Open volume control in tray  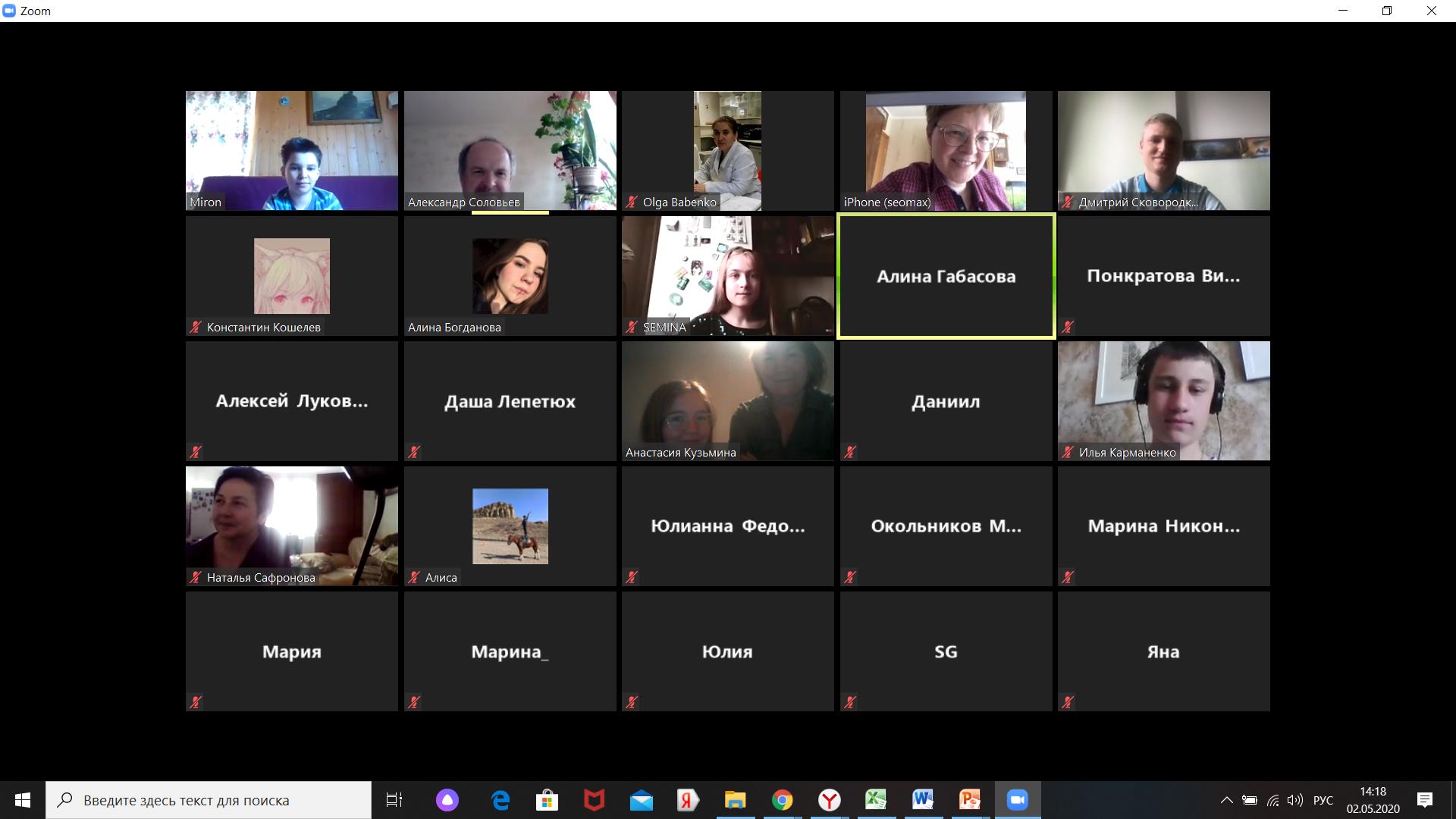pyautogui.click(x=1295, y=800)
